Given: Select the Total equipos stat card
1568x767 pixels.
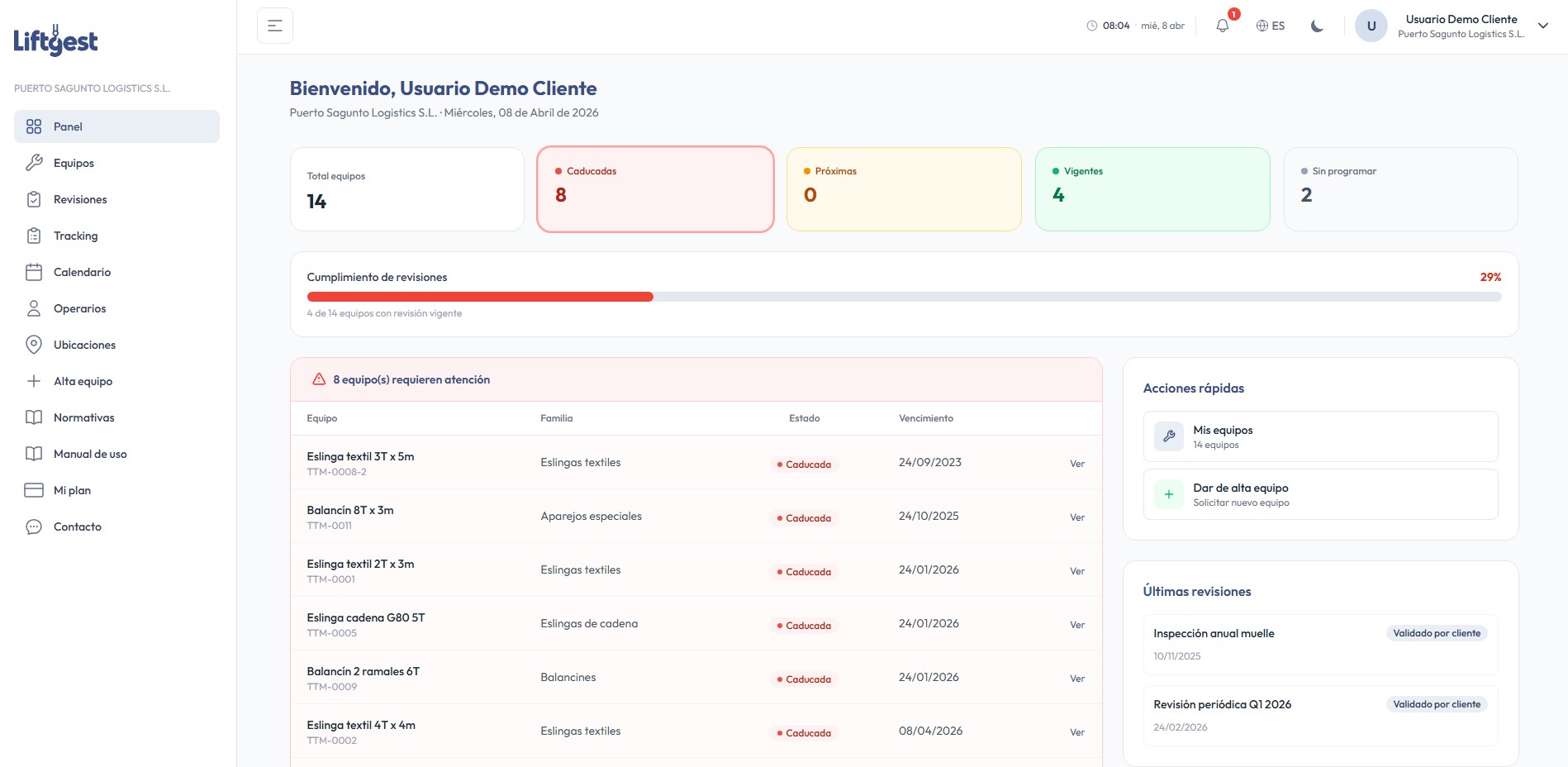Looking at the screenshot, I should [407, 189].
